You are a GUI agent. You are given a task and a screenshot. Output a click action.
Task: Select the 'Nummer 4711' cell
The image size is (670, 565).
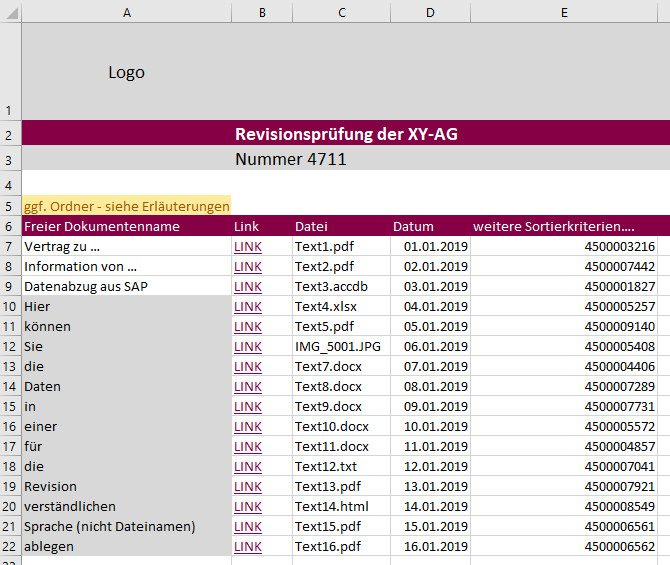pyautogui.click(x=290, y=159)
